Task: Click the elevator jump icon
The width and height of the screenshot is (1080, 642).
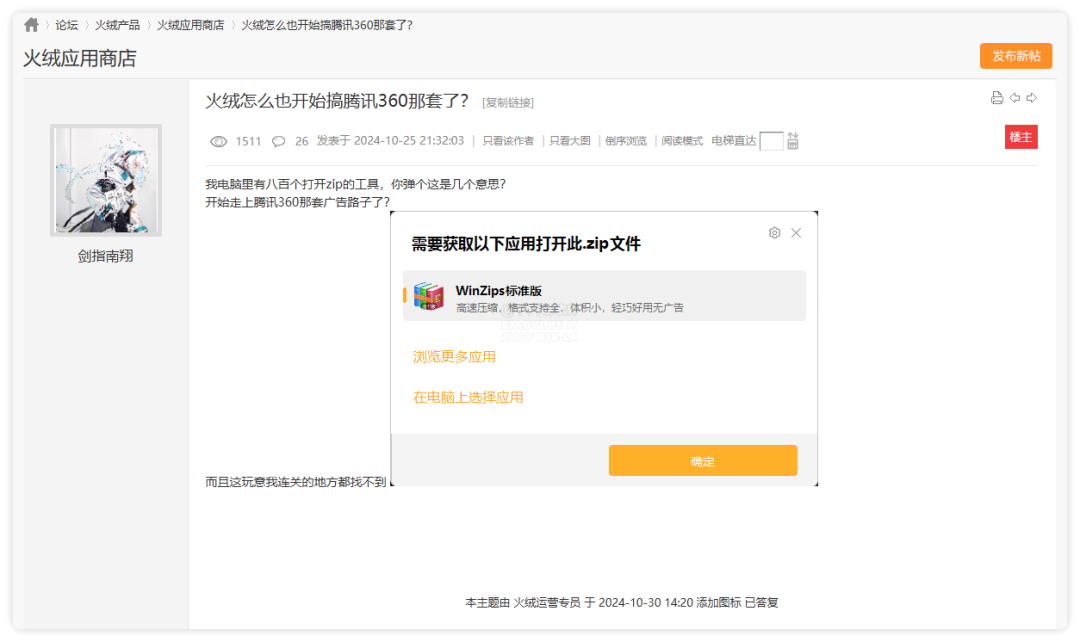Action: tap(793, 141)
